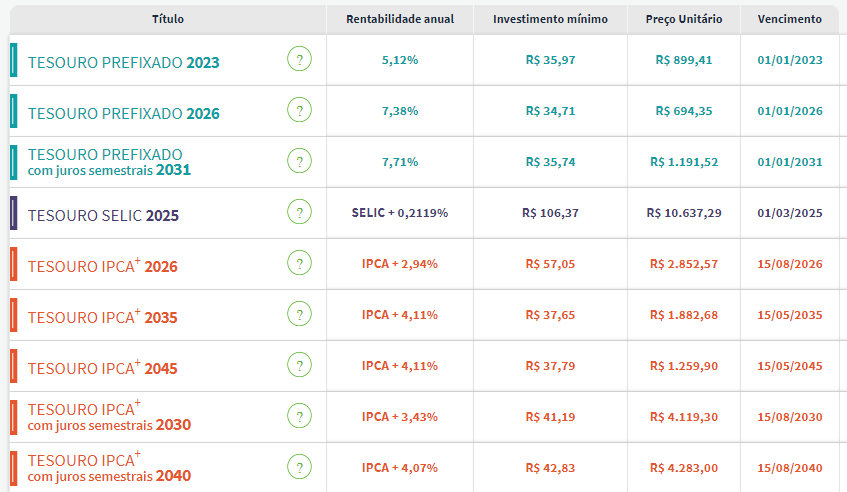Open Tesouro IPCA+ 2045 title link
The height and width of the screenshot is (492, 847).
click(102, 368)
